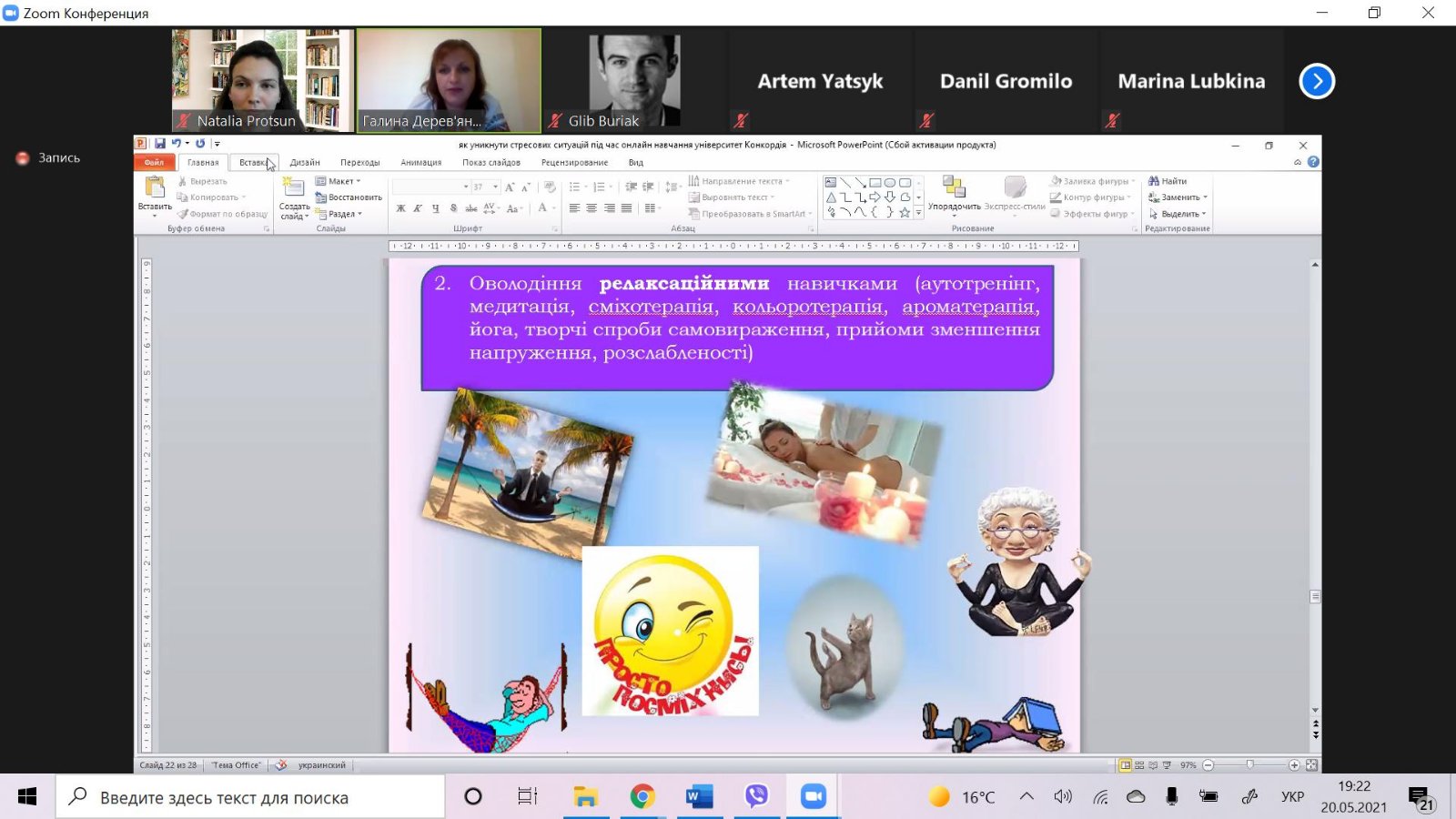Select the star shape in shapes gallery
The width and height of the screenshot is (1456, 819).
click(x=905, y=213)
